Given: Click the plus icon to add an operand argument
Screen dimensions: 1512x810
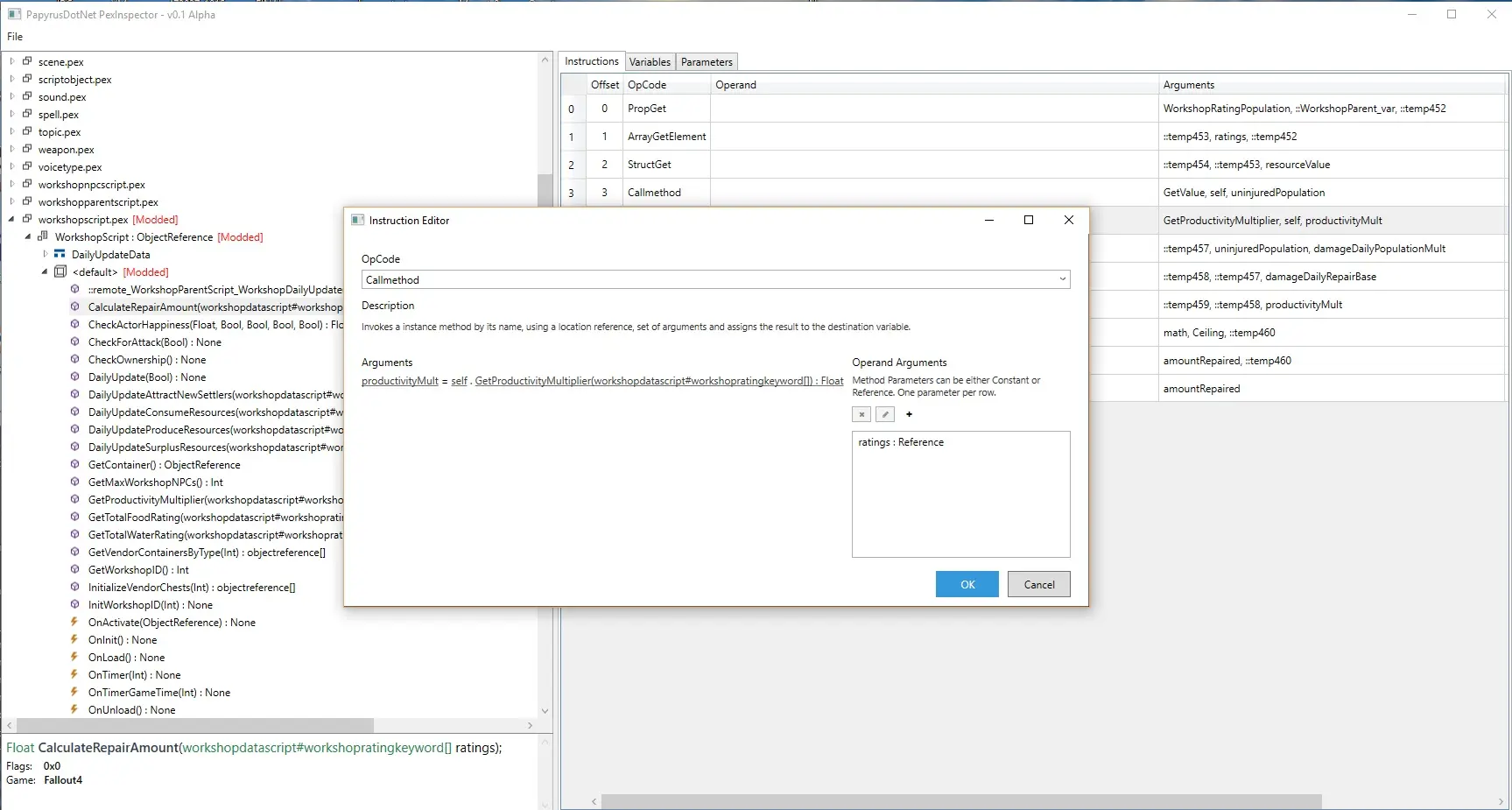Looking at the screenshot, I should [908, 414].
